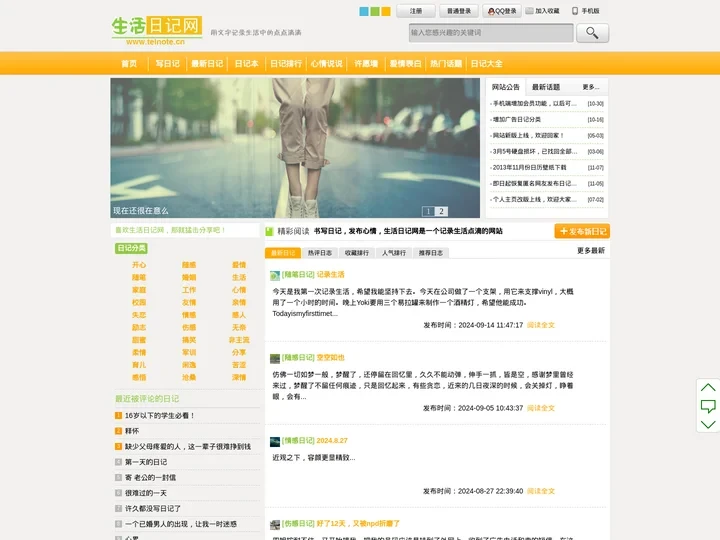
Task: Click the down-arrow go-to-bottom icon
Action: [708, 424]
